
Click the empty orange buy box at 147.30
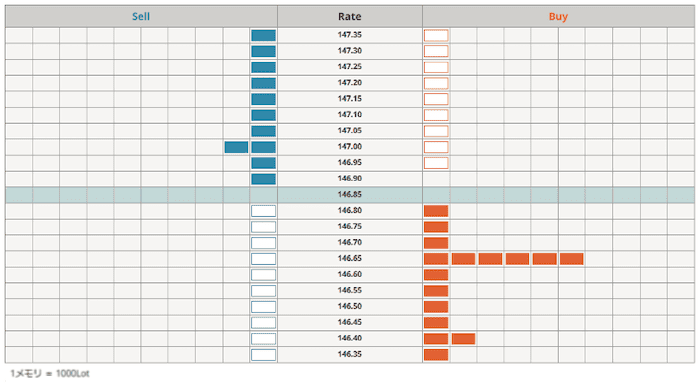436,51
